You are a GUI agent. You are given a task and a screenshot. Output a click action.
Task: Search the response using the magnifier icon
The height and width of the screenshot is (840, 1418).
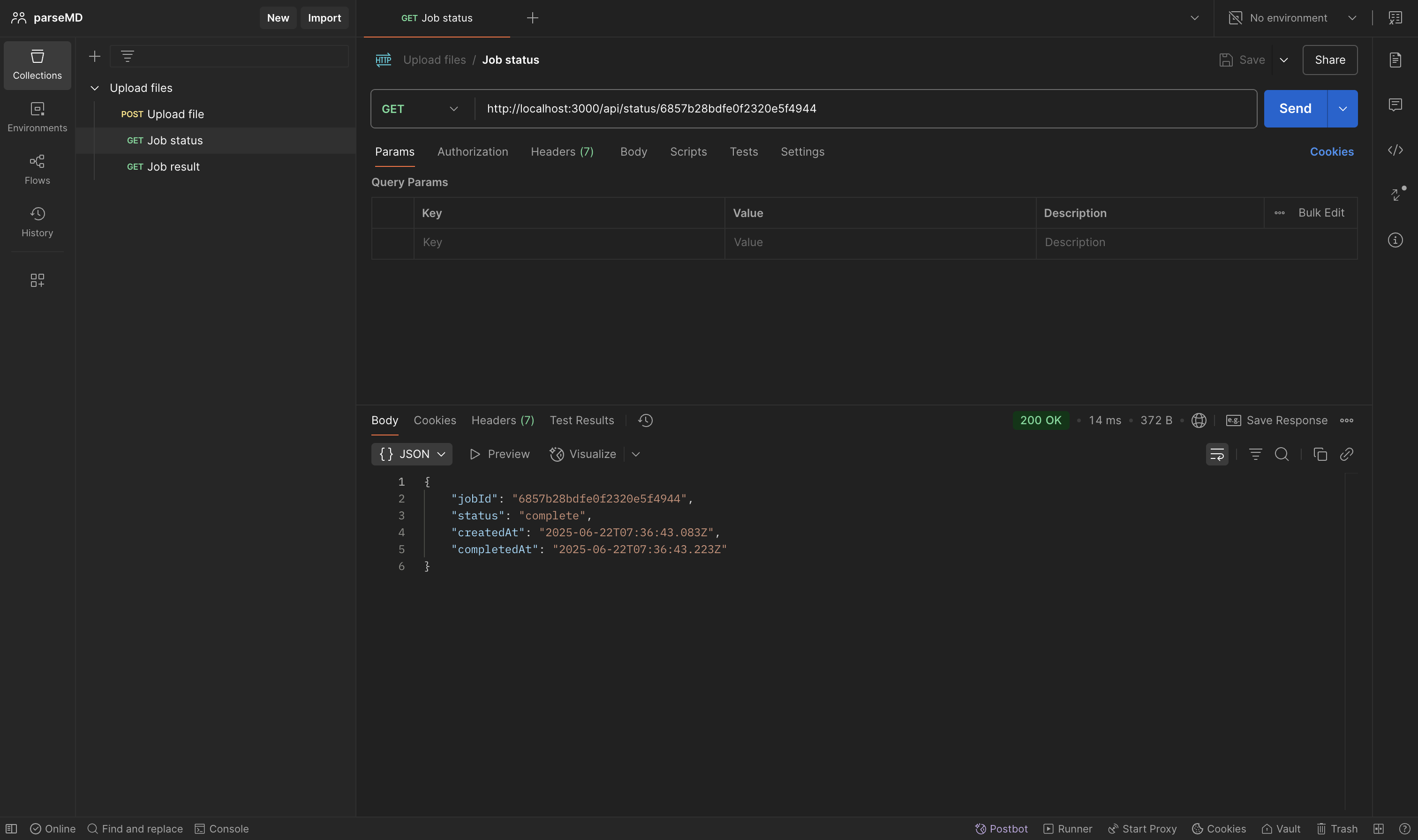click(1282, 454)
